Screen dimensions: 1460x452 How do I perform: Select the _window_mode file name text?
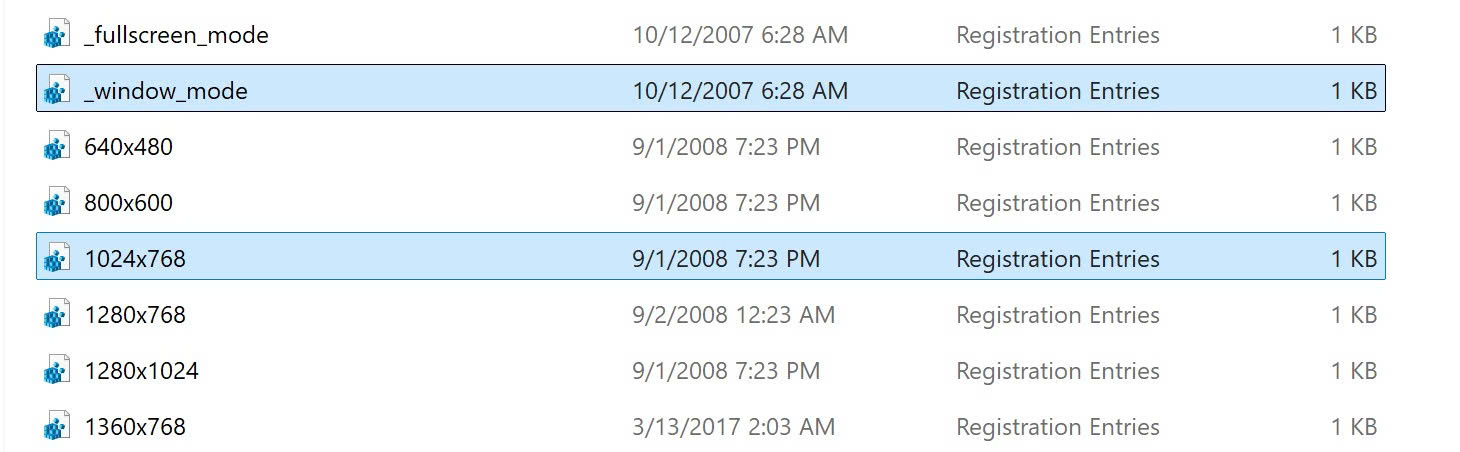166,92
